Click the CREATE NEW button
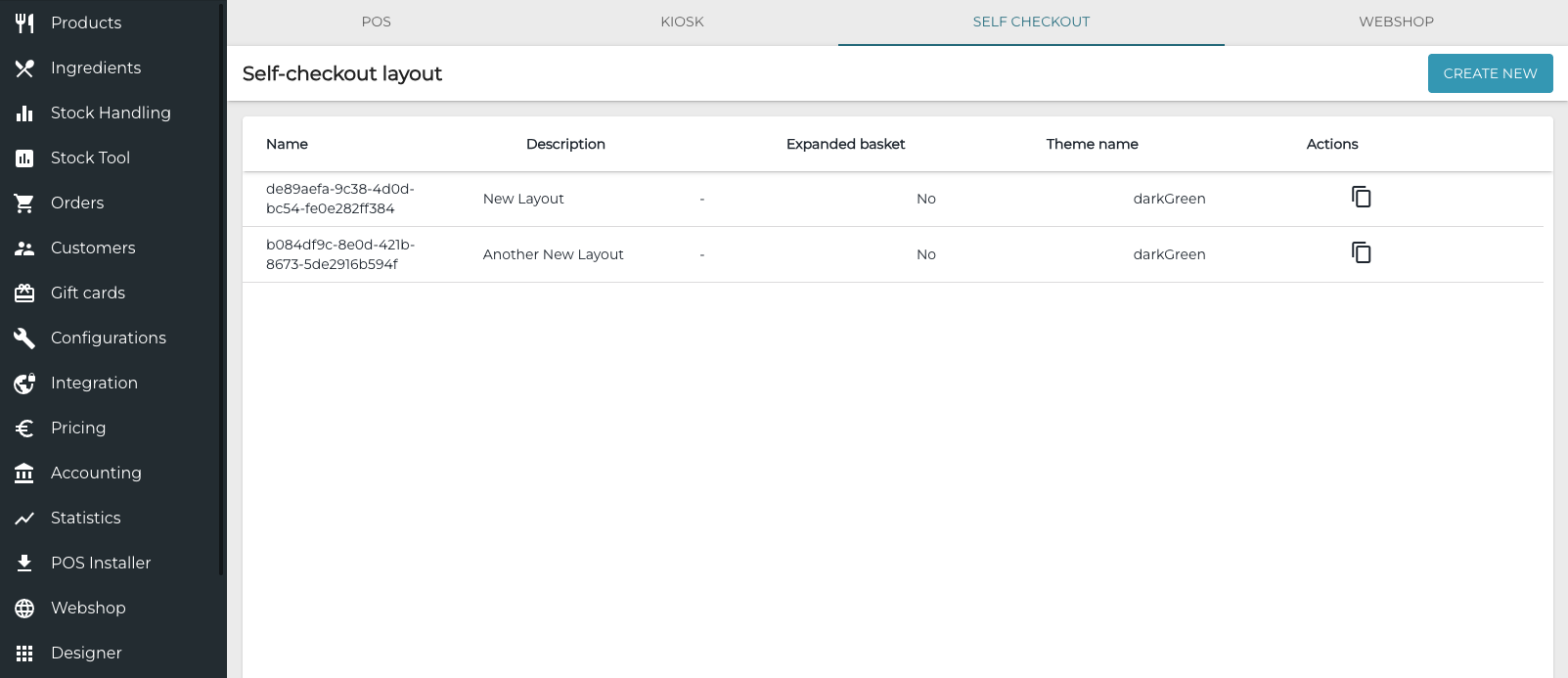Viewport: 1568px width, 678px height. (x=1490, y=73)
